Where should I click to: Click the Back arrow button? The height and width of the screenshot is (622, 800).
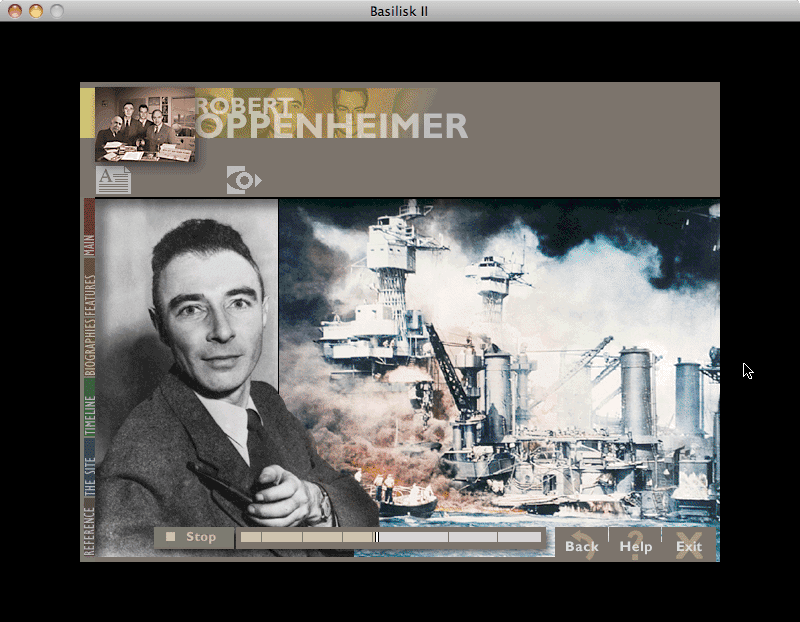click(x=581, y=545)
